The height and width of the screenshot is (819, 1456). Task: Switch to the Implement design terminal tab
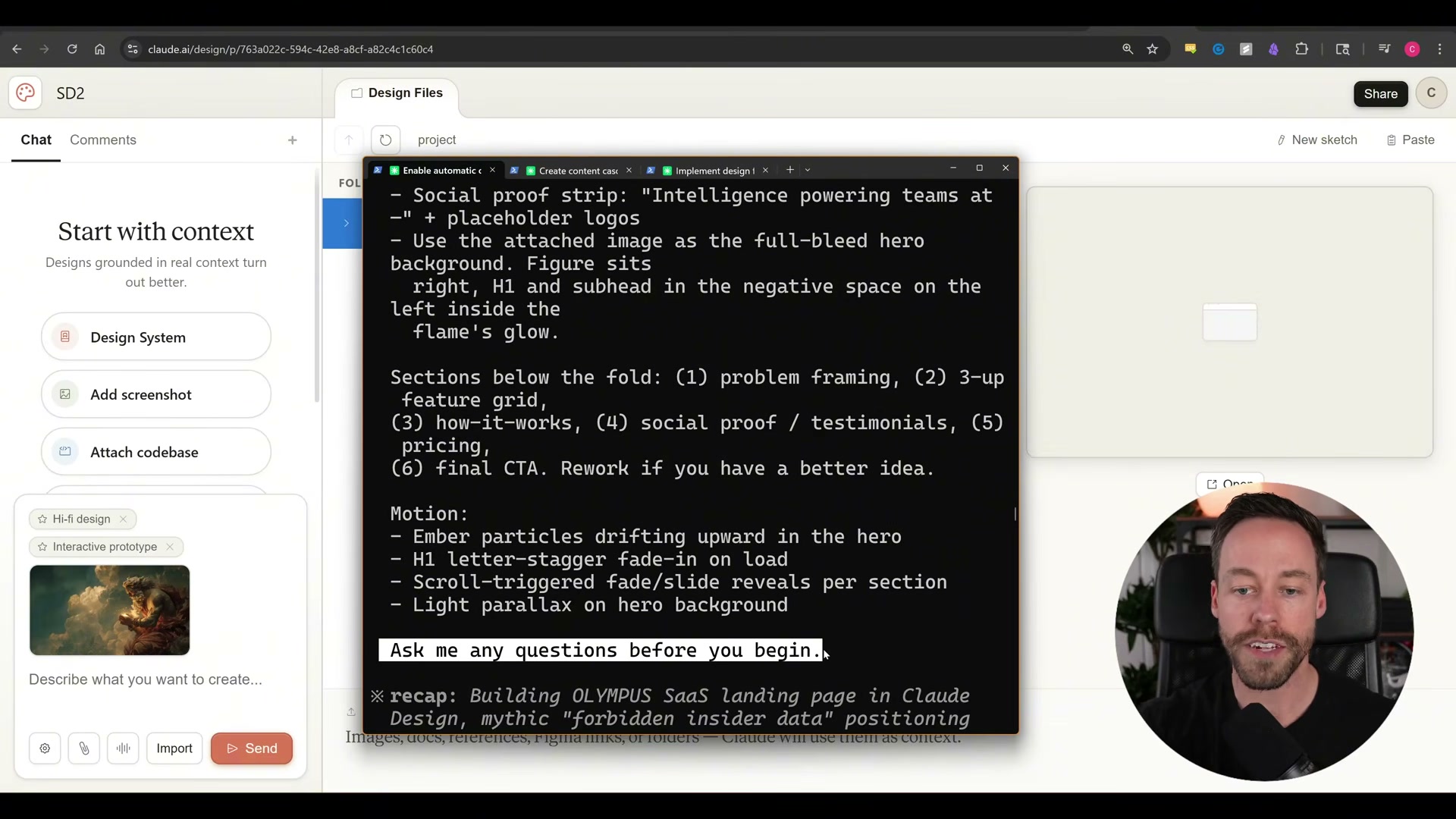tap(708, 170)
